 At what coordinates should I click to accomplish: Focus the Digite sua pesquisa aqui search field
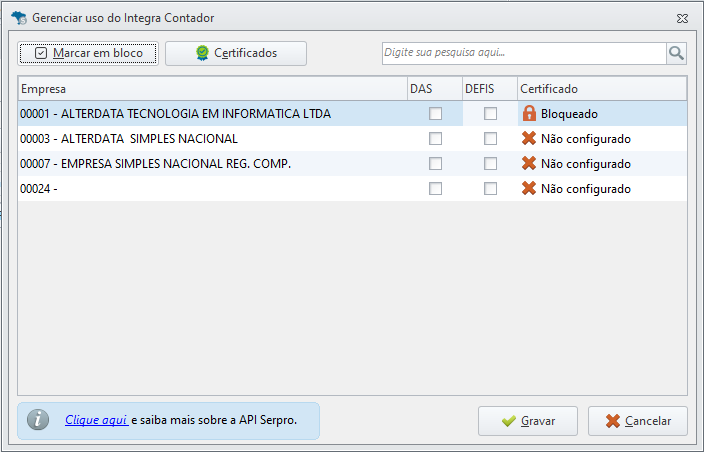pos(524,53)
